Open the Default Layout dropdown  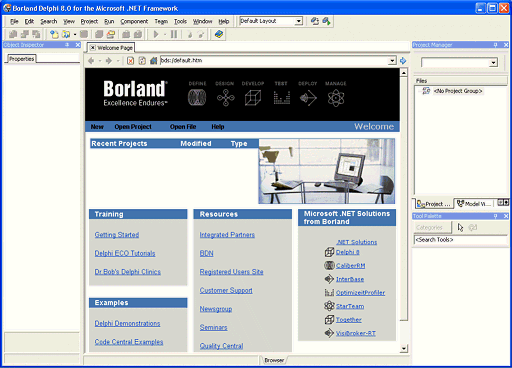[299, 21]
